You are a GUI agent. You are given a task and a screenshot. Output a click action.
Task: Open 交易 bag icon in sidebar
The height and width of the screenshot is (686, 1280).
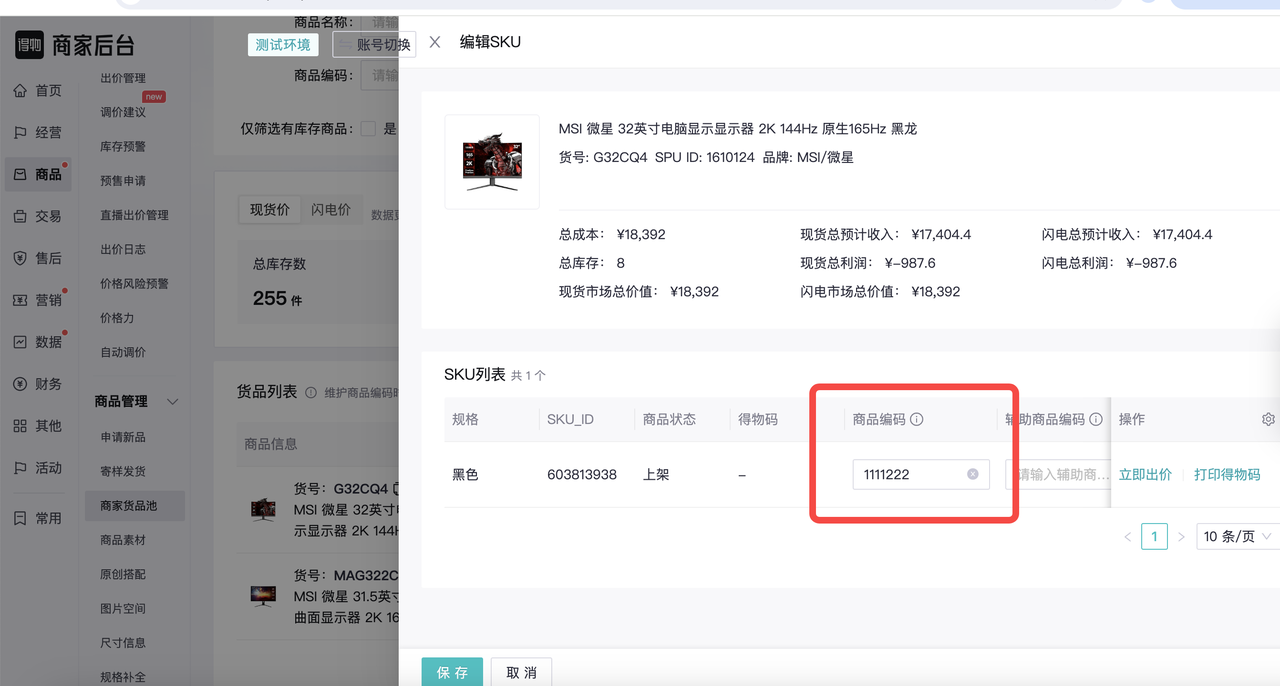(20, 217)
